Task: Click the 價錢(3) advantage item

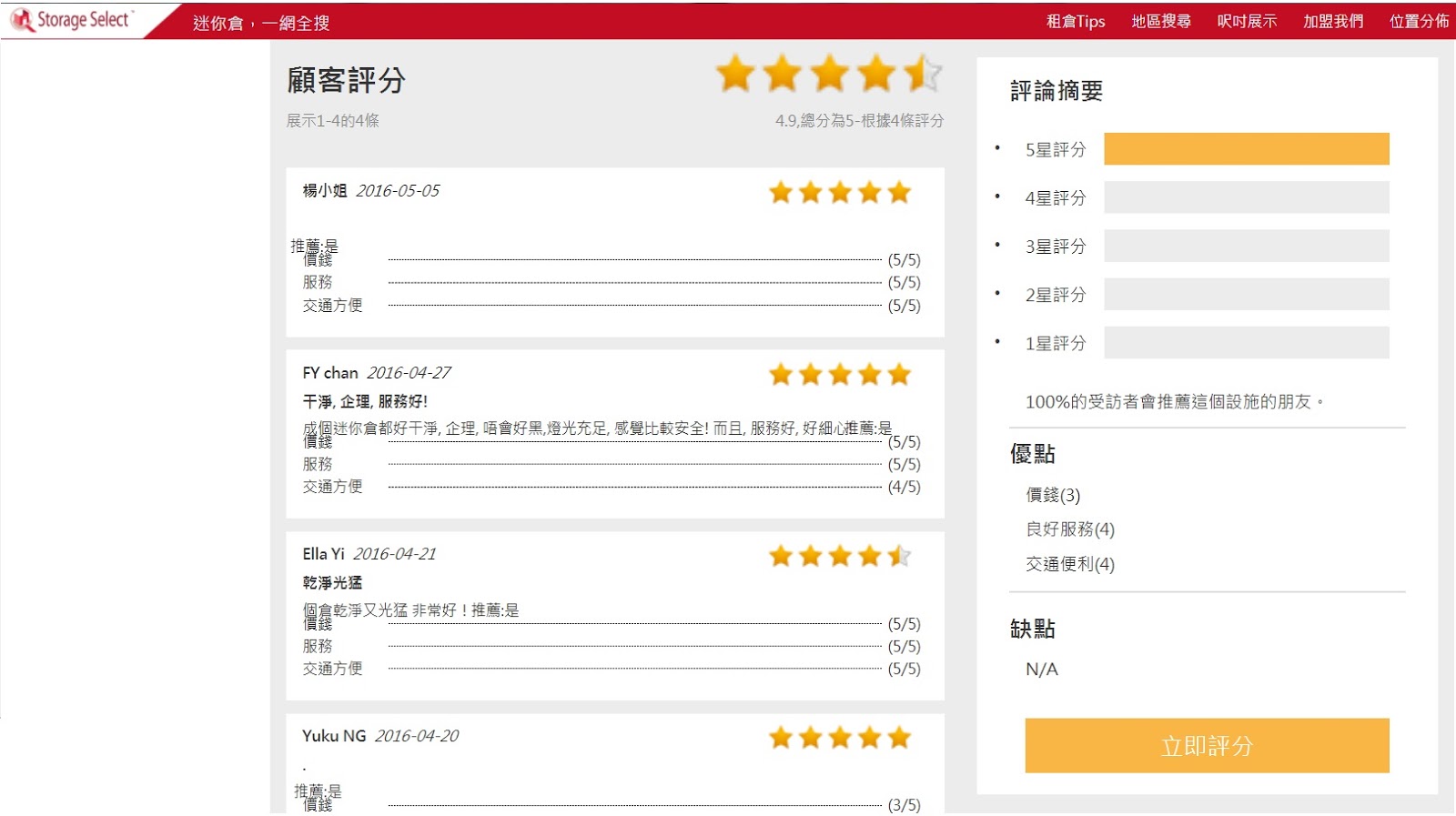Action: [1053, 495]
